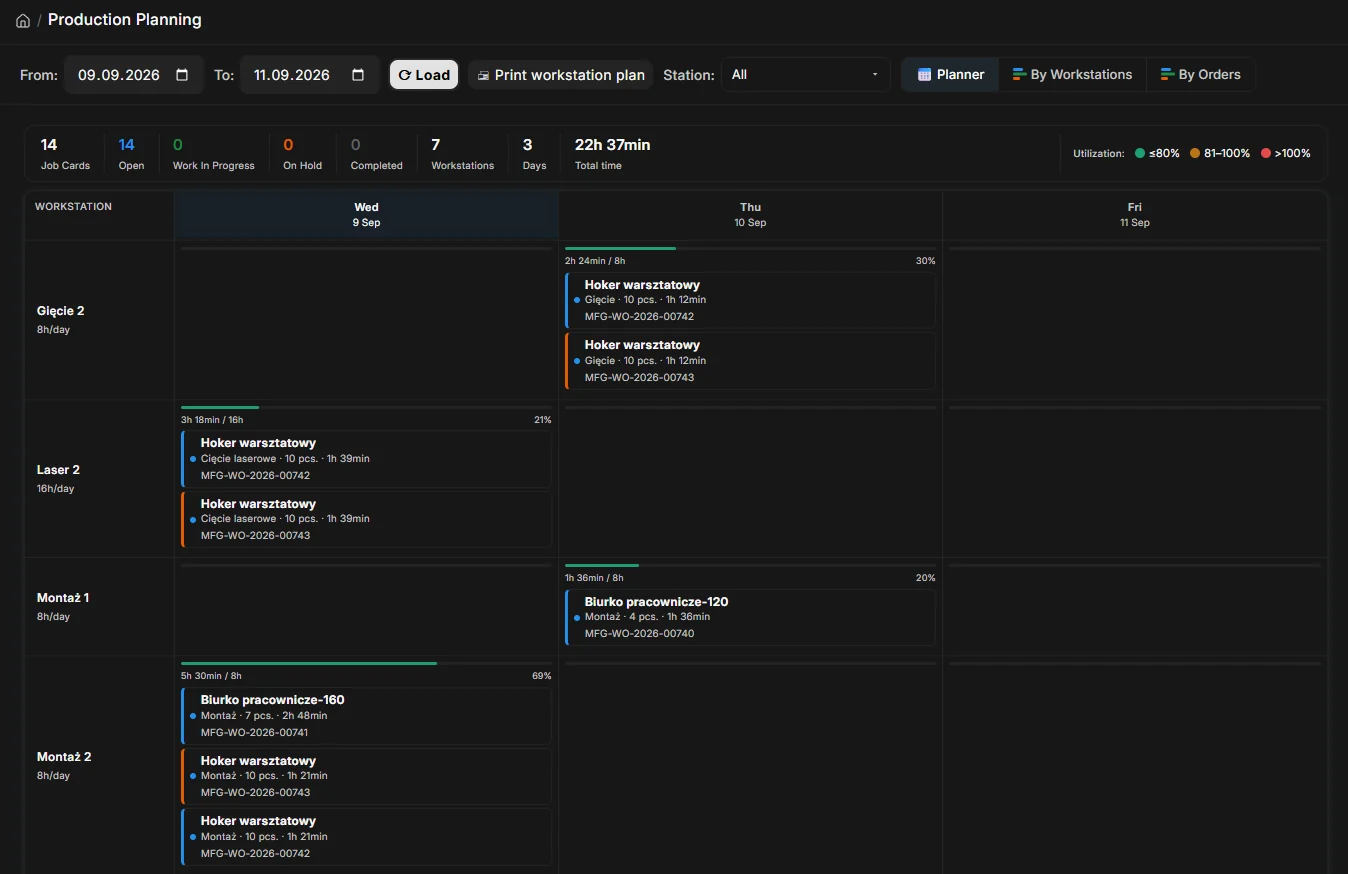This screenshot has width=1348, height=874.
Task: Click red >100% utilization legend dot
Action: pyautogui.click(x=1266, y=153)
